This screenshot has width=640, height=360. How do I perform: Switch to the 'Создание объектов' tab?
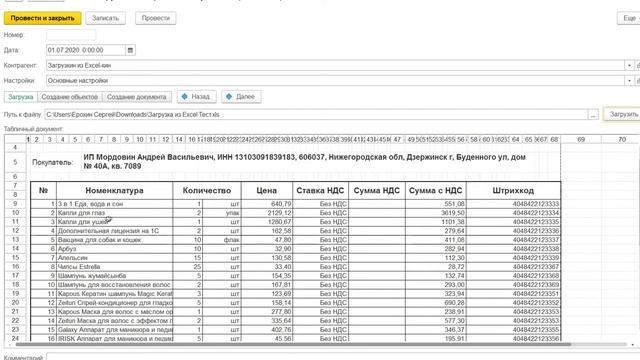coord(70,97)
